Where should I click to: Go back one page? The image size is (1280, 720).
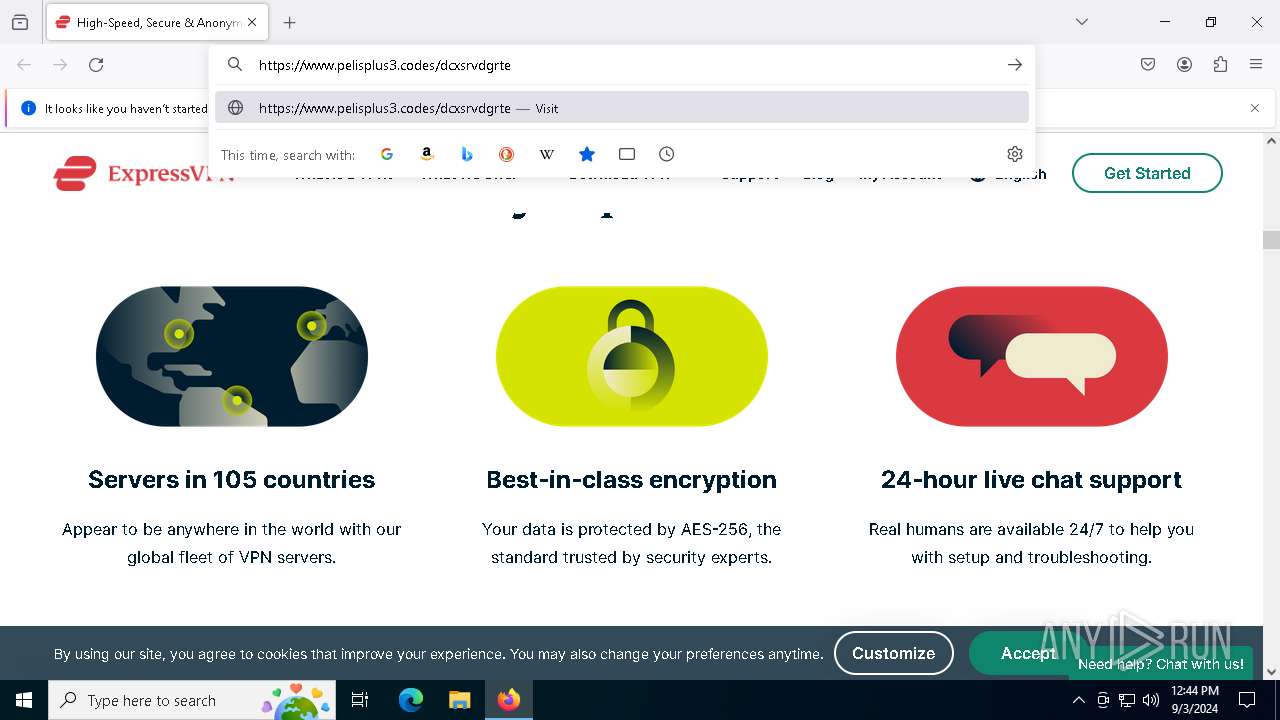coord(24,65)
